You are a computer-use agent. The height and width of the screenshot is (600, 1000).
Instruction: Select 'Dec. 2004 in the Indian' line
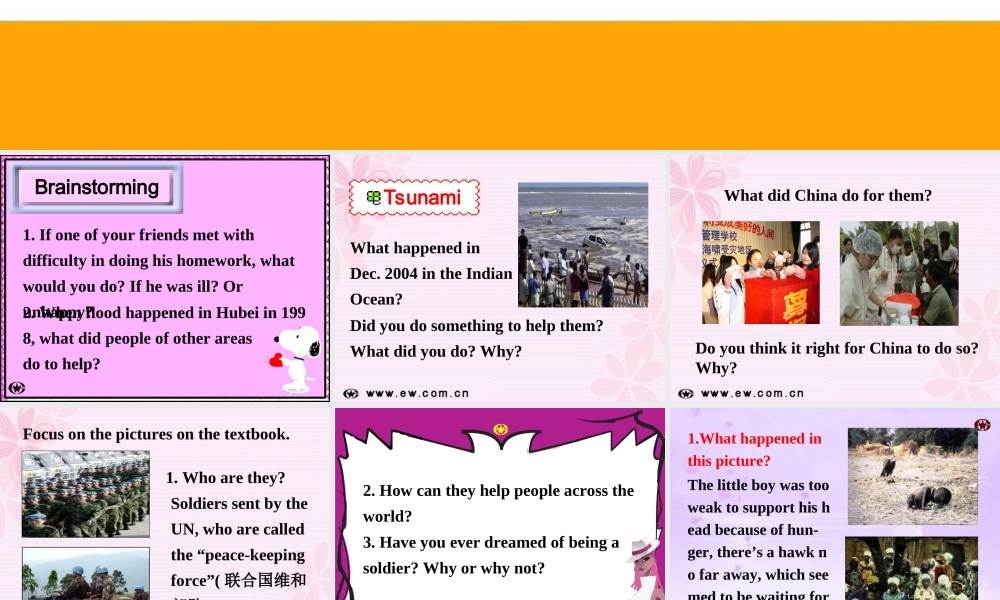point(431,274)
